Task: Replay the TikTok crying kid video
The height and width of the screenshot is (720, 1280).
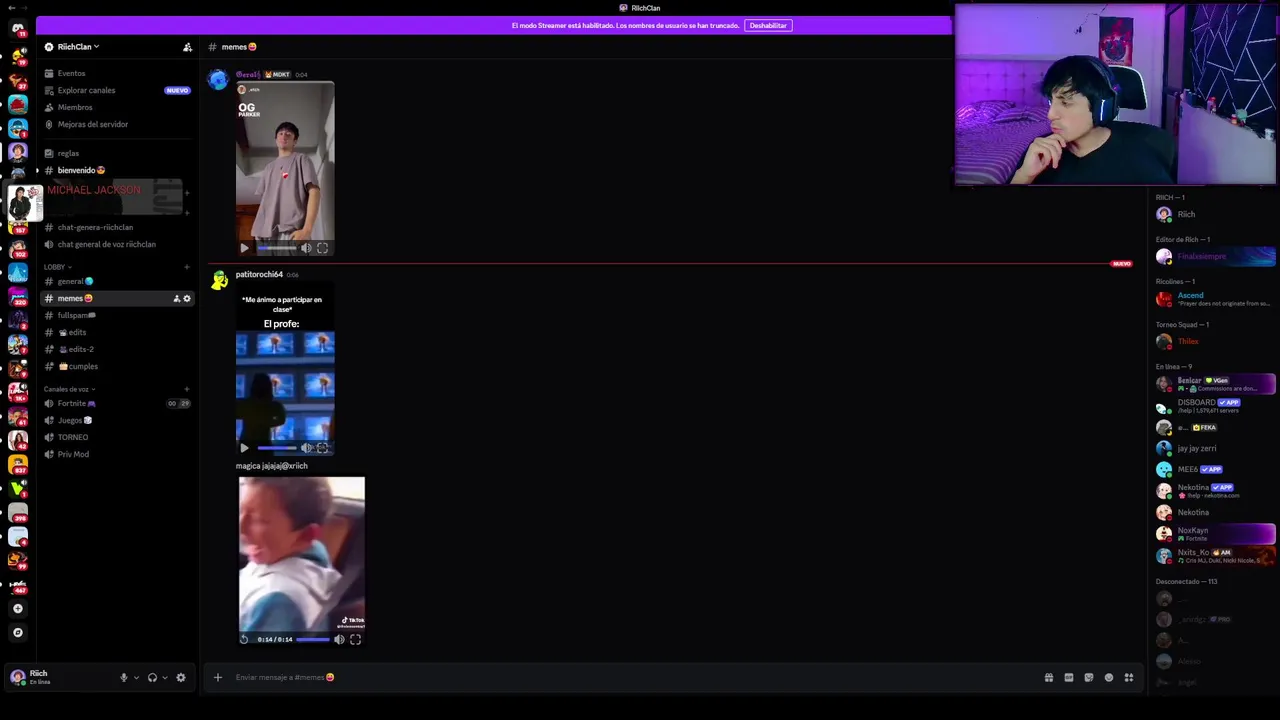Action: click(x=244, y=639)
